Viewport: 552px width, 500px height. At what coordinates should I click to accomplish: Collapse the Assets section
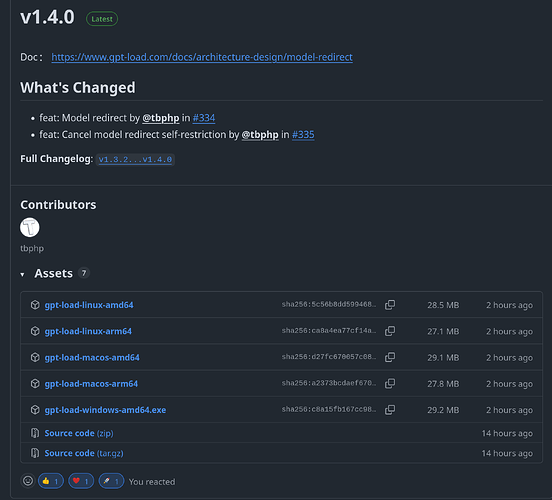point(22,274)
